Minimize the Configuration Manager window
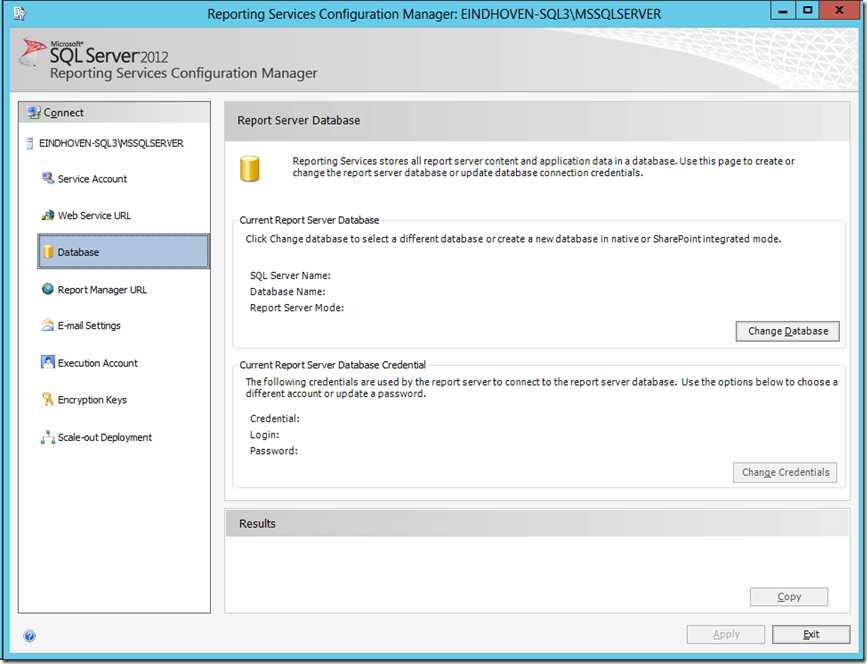 pyautogui.click(x=783, y=11)
